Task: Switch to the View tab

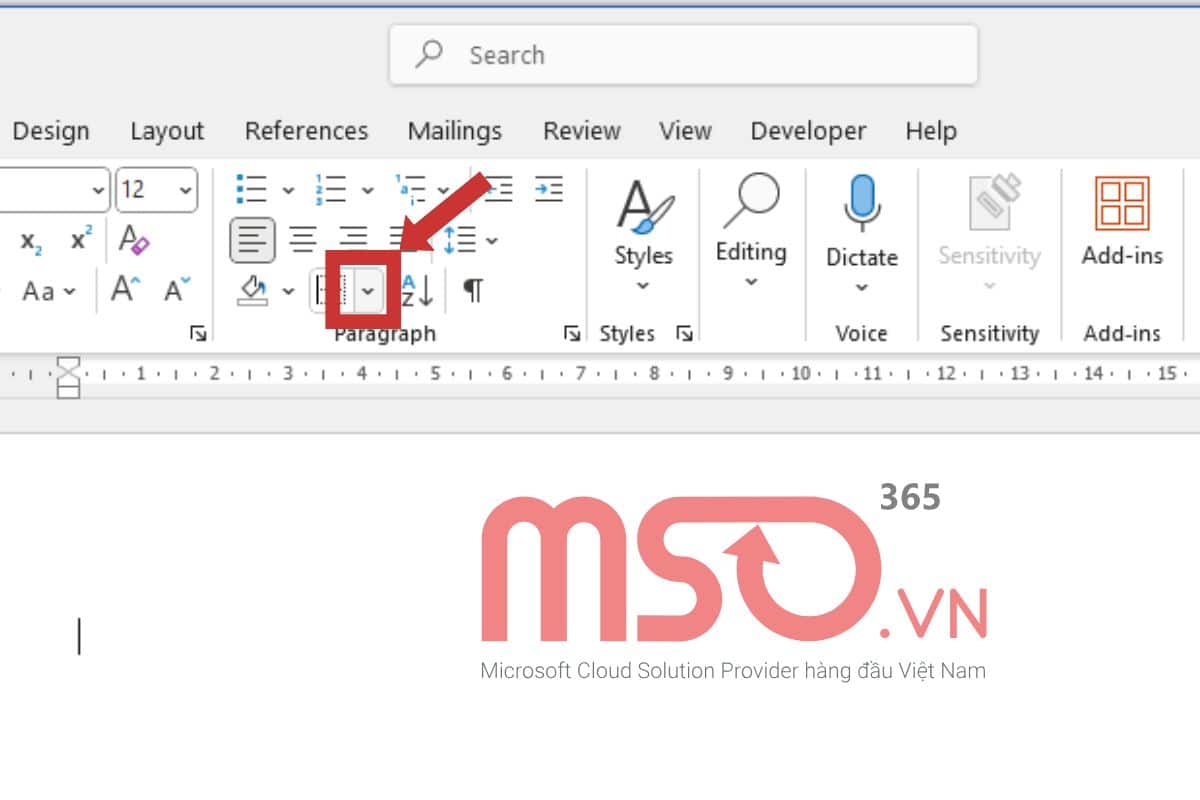Action: pyautogui.click(x=685, y=131)
